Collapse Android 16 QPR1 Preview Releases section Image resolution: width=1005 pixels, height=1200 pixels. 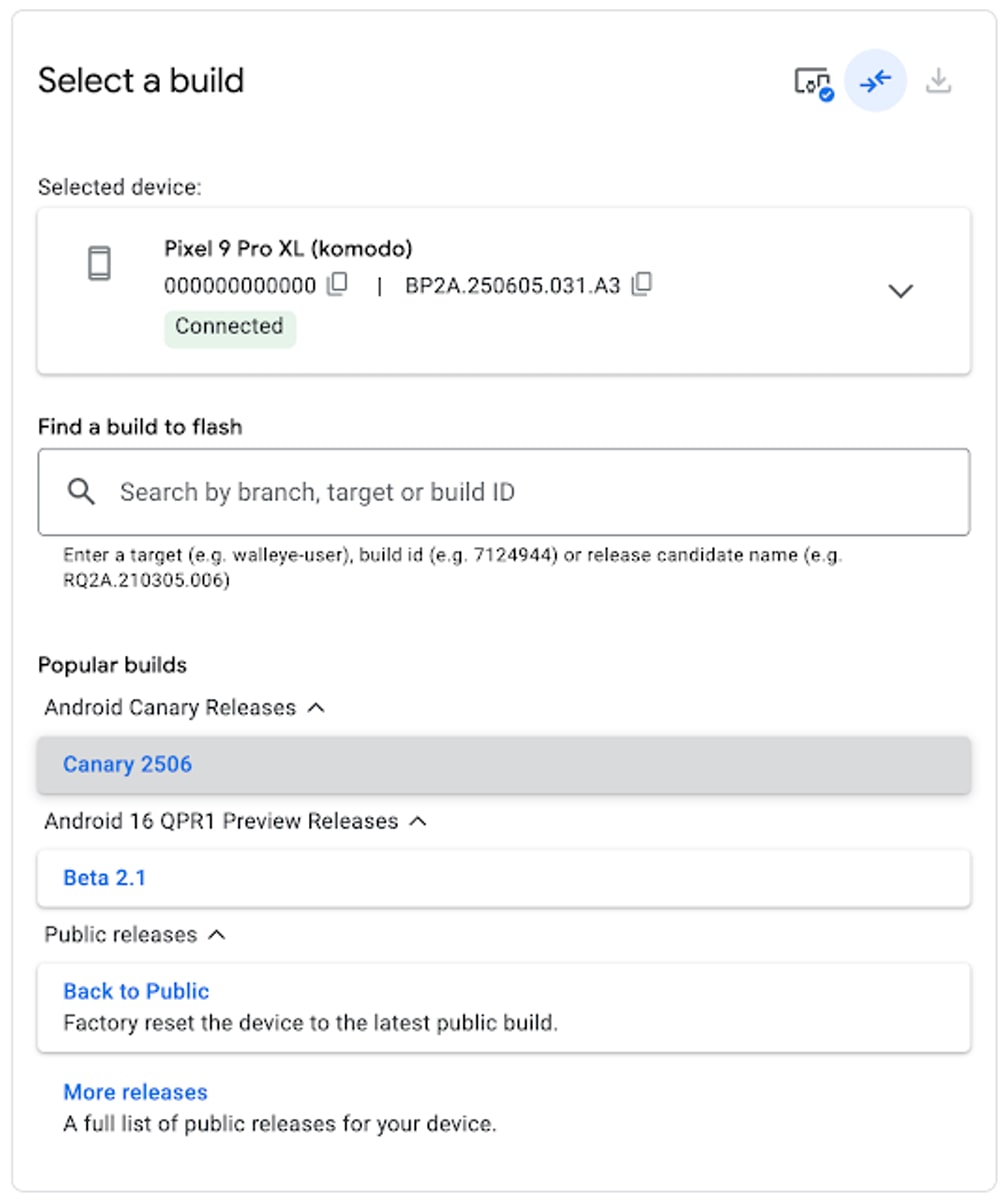point(419,821)
